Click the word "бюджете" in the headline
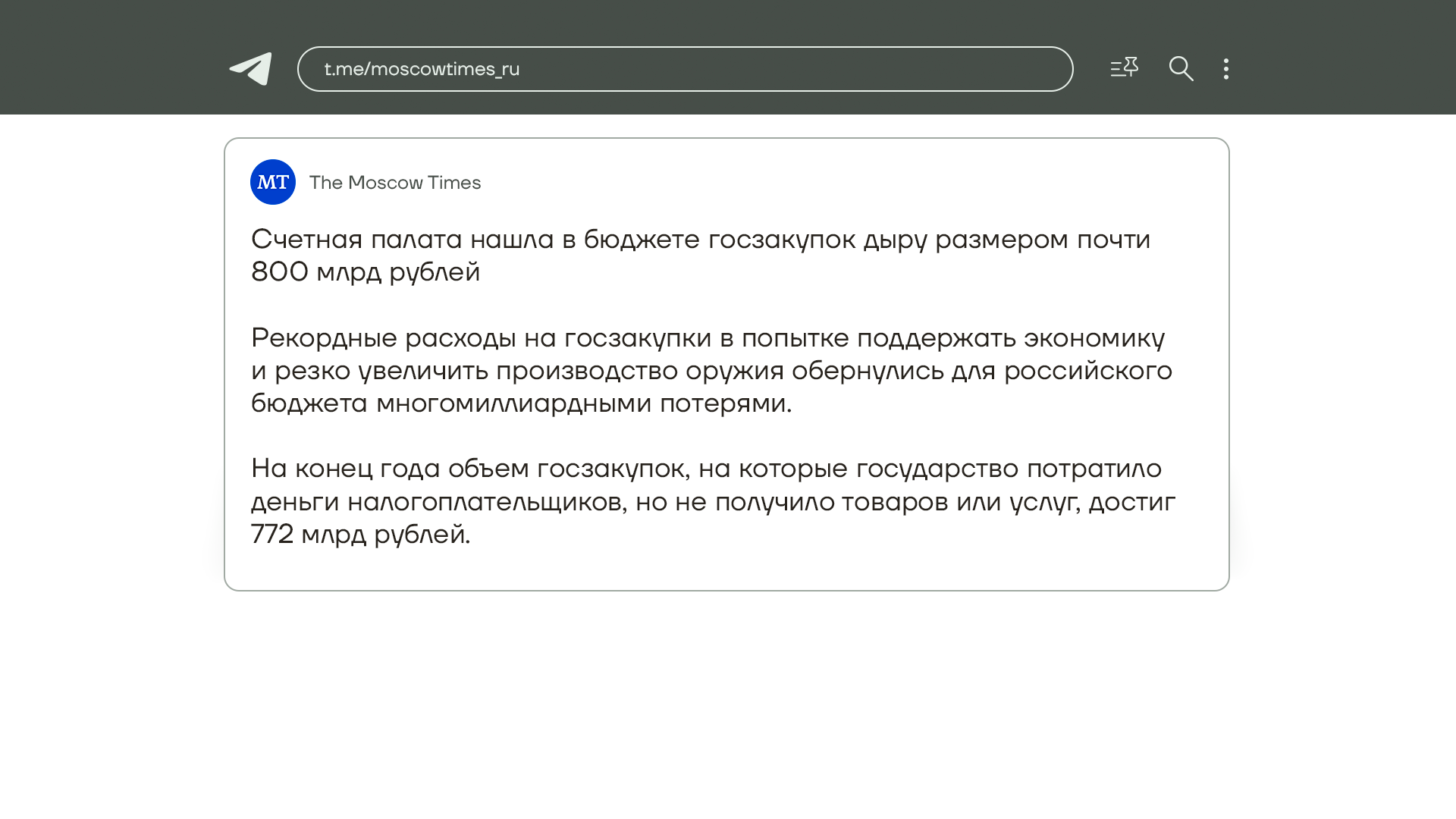The width and height of the screenshot is (1456, 819). coord(641,240)
